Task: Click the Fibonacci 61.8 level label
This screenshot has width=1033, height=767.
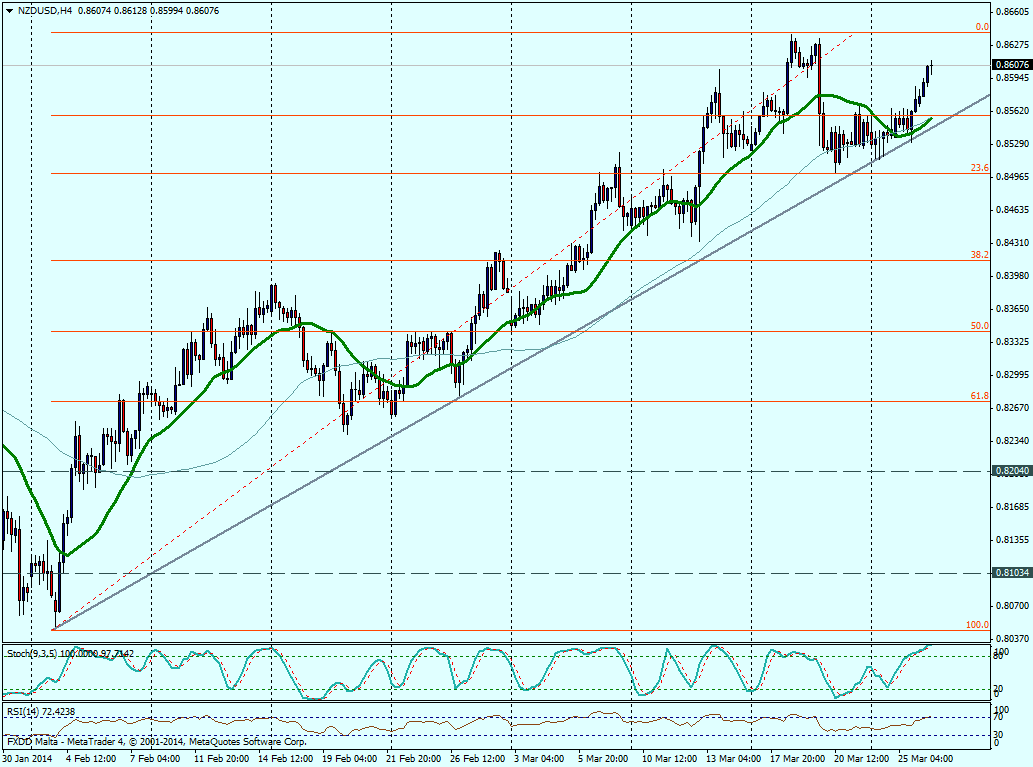Action: [979, 396]
